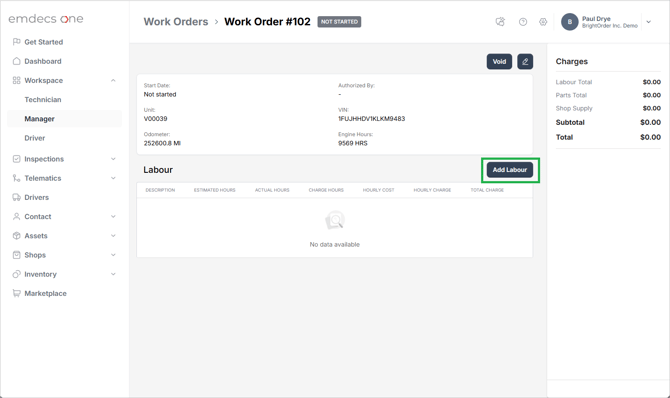This screenshot has height=398, width=670.
Task: Click the icon left of help in header
Action: 500,22
